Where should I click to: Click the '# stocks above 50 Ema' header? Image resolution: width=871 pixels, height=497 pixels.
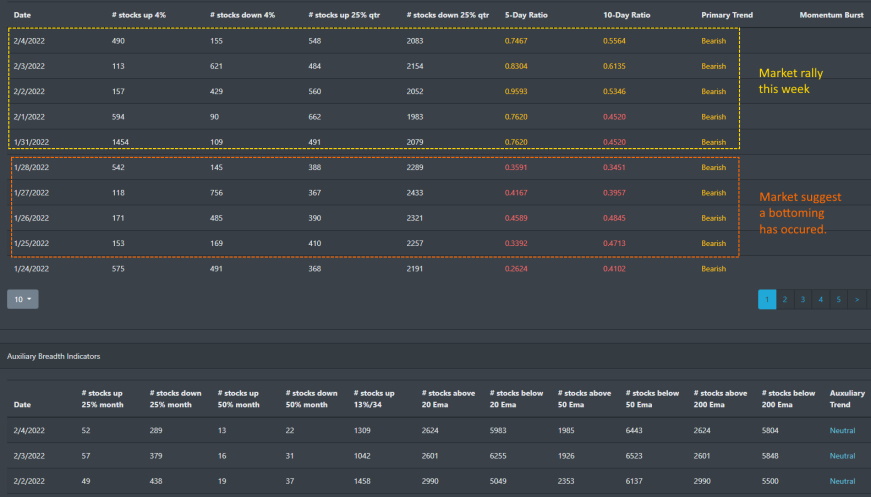[584, 399]
